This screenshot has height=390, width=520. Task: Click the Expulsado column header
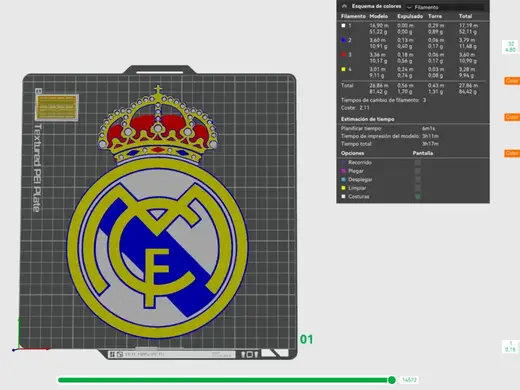tap(410, 16)
